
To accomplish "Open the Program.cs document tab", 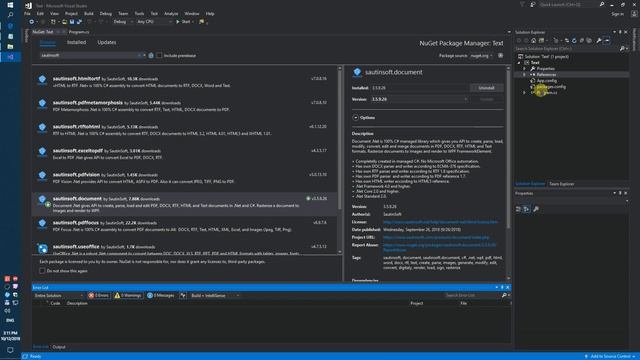I will (x=79, y=32).
